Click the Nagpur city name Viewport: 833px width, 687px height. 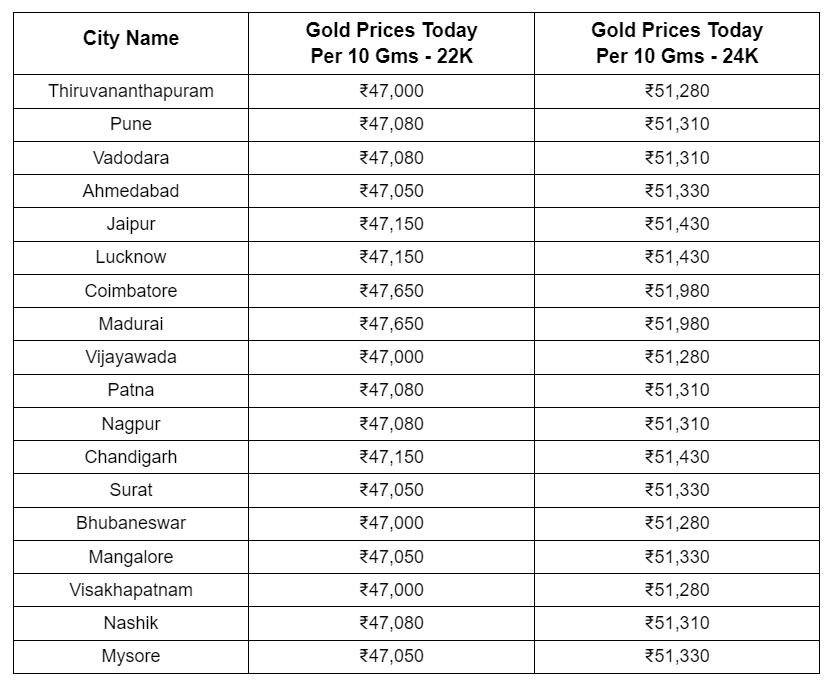(x=131, y=424)
